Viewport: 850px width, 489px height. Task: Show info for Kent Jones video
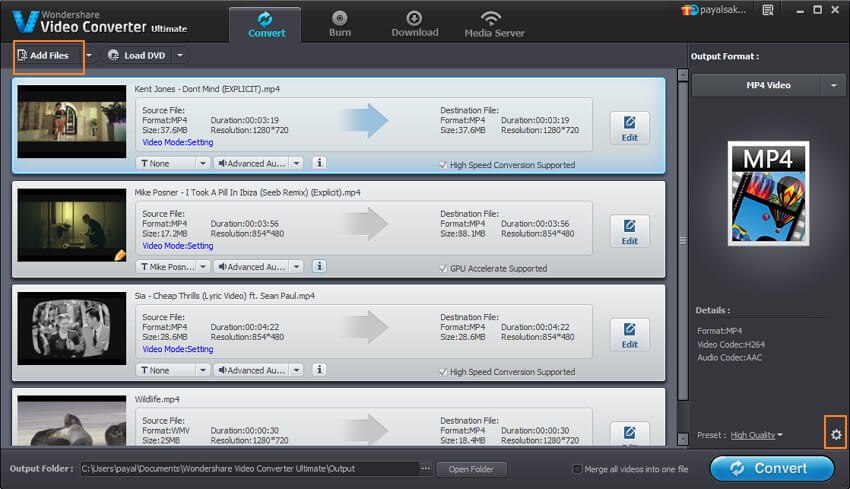(319, 163)
